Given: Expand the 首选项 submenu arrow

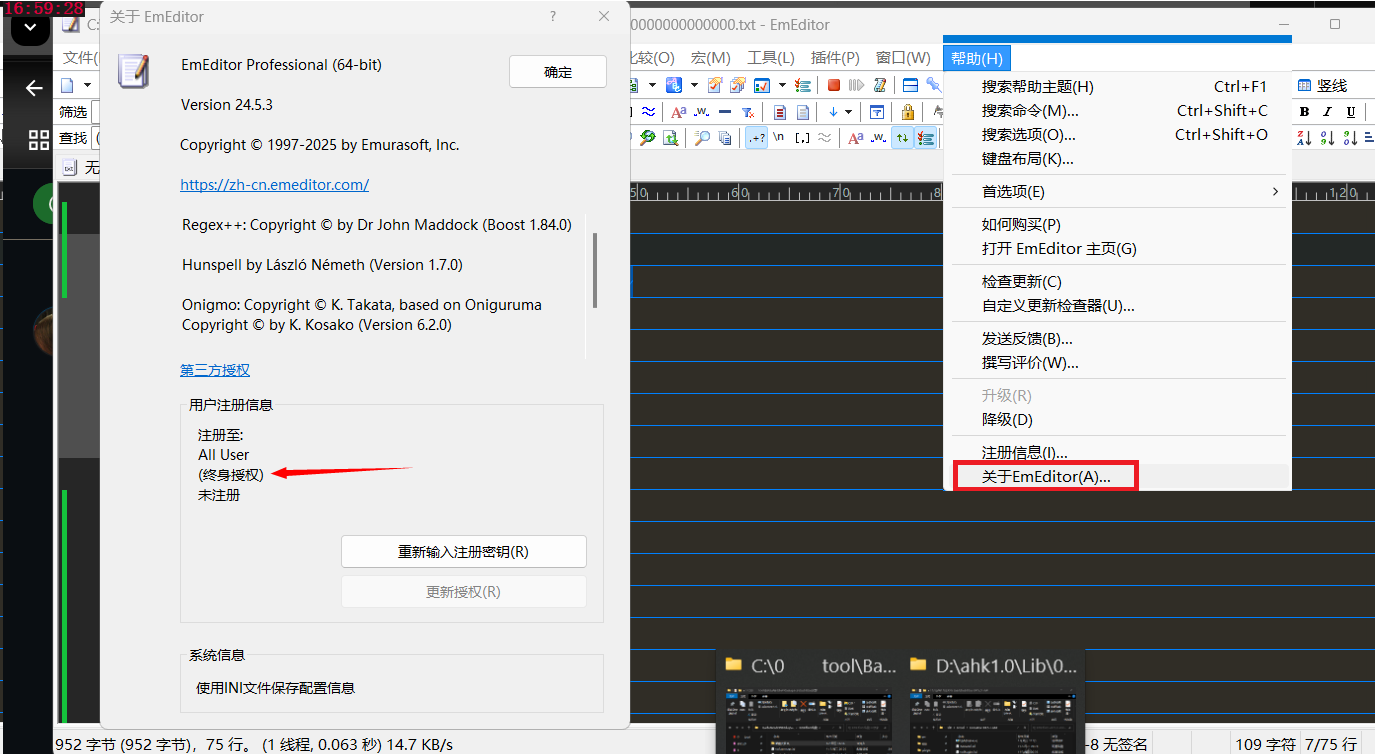Looking at the screenshot, I should pos(1275,191).
